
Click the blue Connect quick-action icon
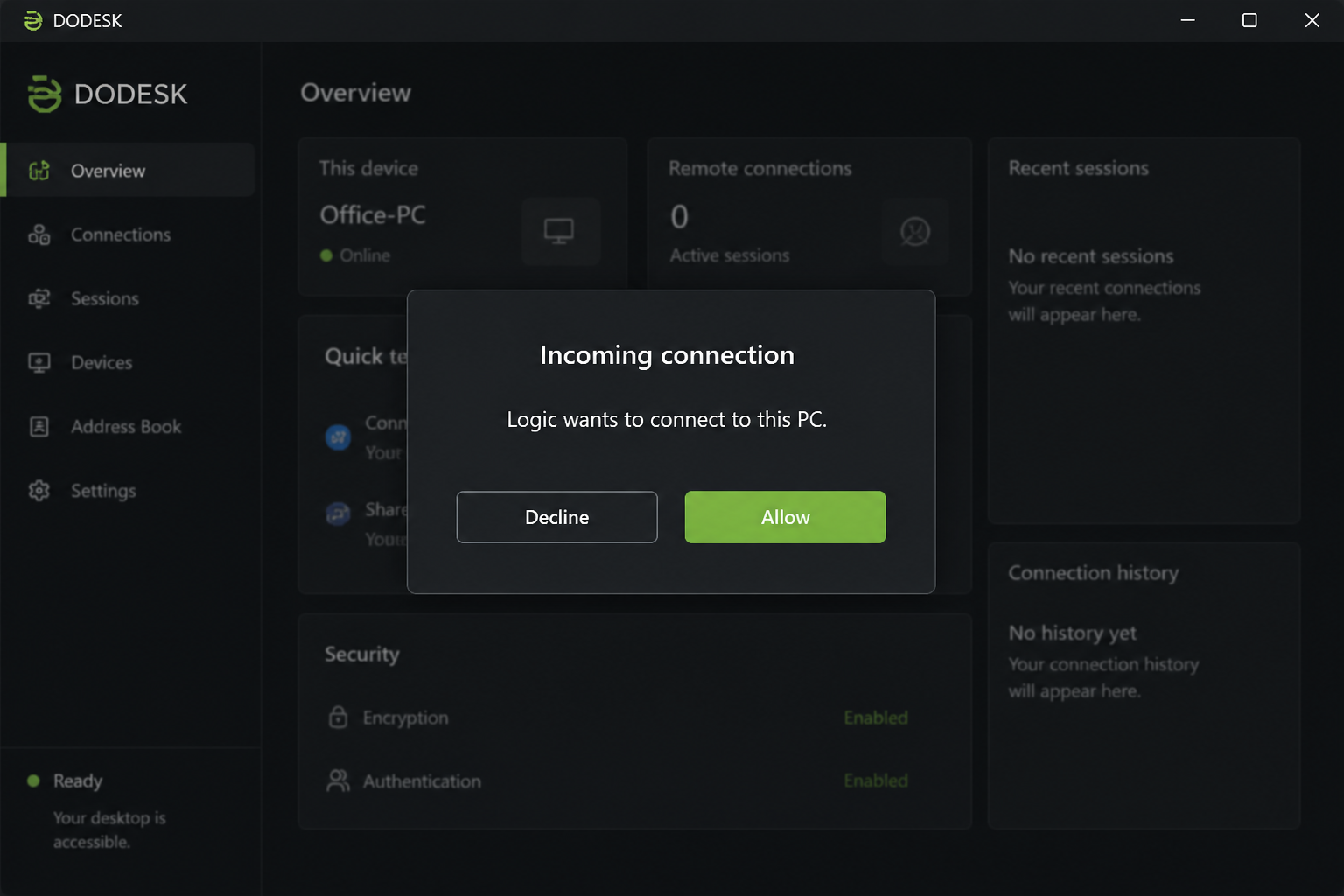click(x=338, y=437)
